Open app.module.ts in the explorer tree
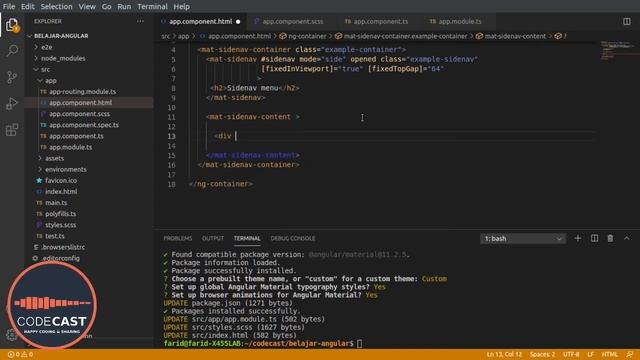640x360 pixels. tap(70, 147)
